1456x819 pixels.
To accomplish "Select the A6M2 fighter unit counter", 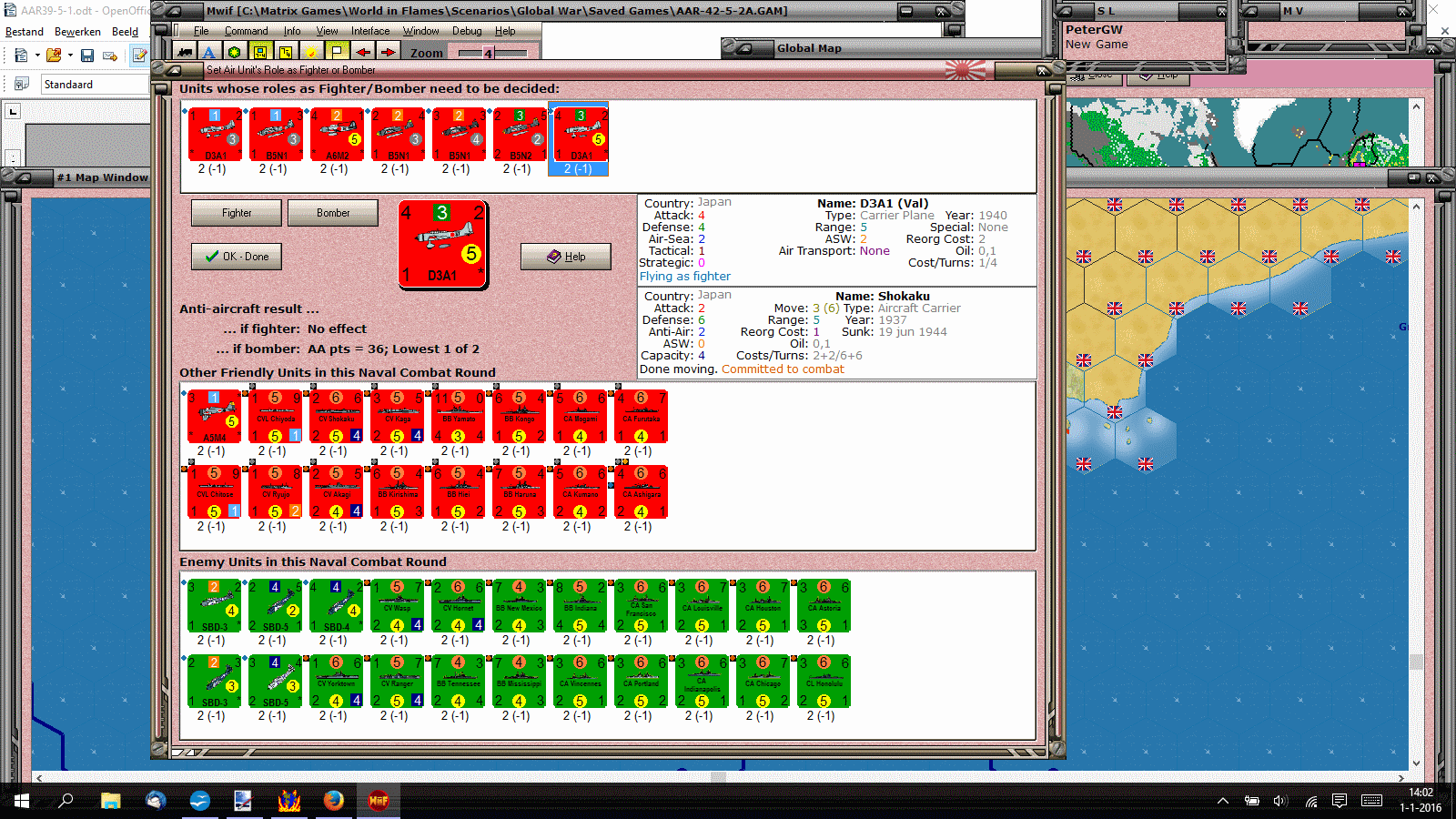I will [x=338, y=135].
